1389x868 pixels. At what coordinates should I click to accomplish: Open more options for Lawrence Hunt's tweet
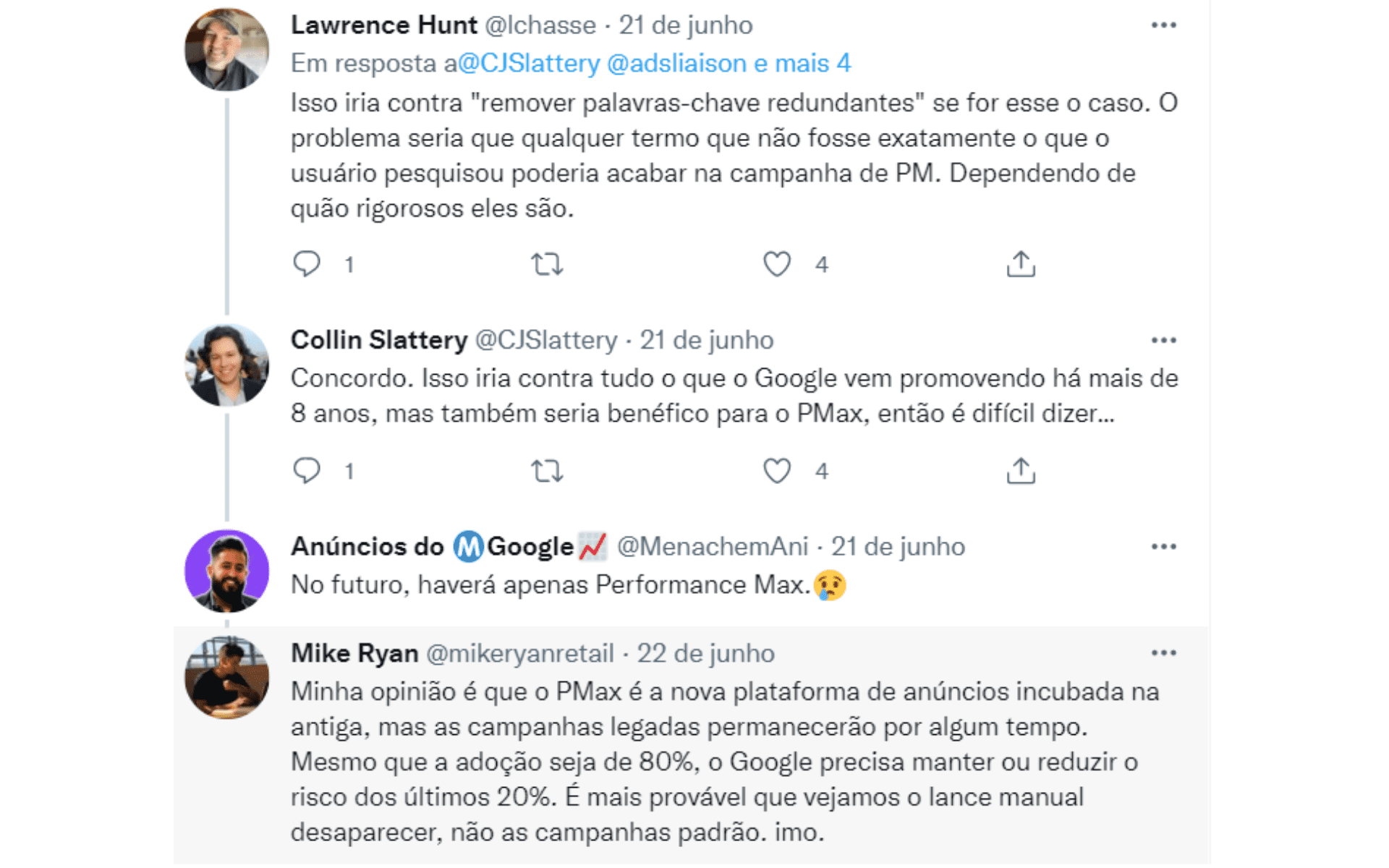click(1163, 25)
